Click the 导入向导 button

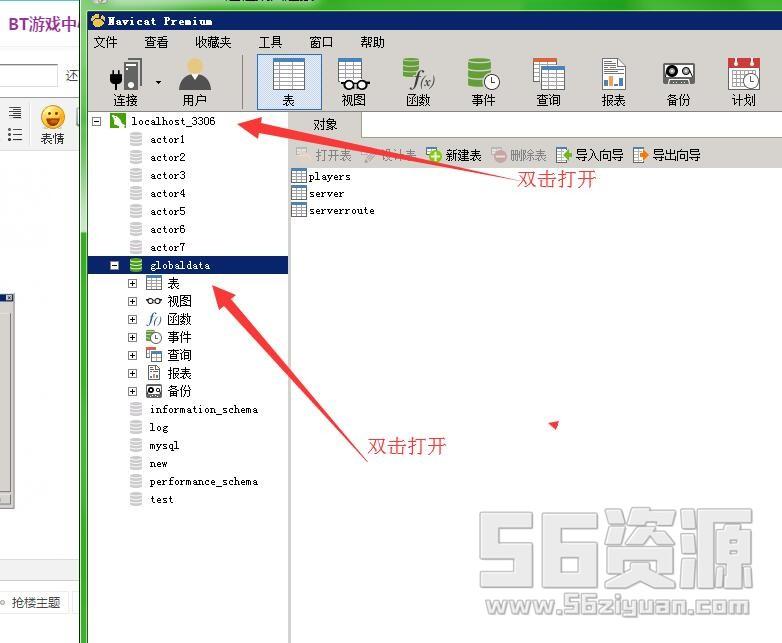[x=590, y=155]
